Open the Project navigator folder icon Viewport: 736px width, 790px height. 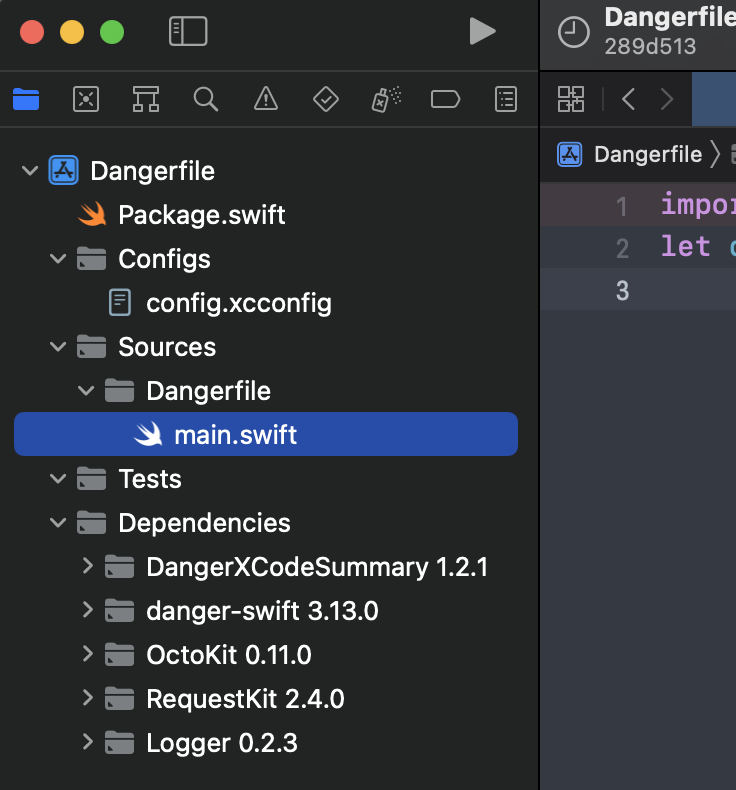[26, 99]
